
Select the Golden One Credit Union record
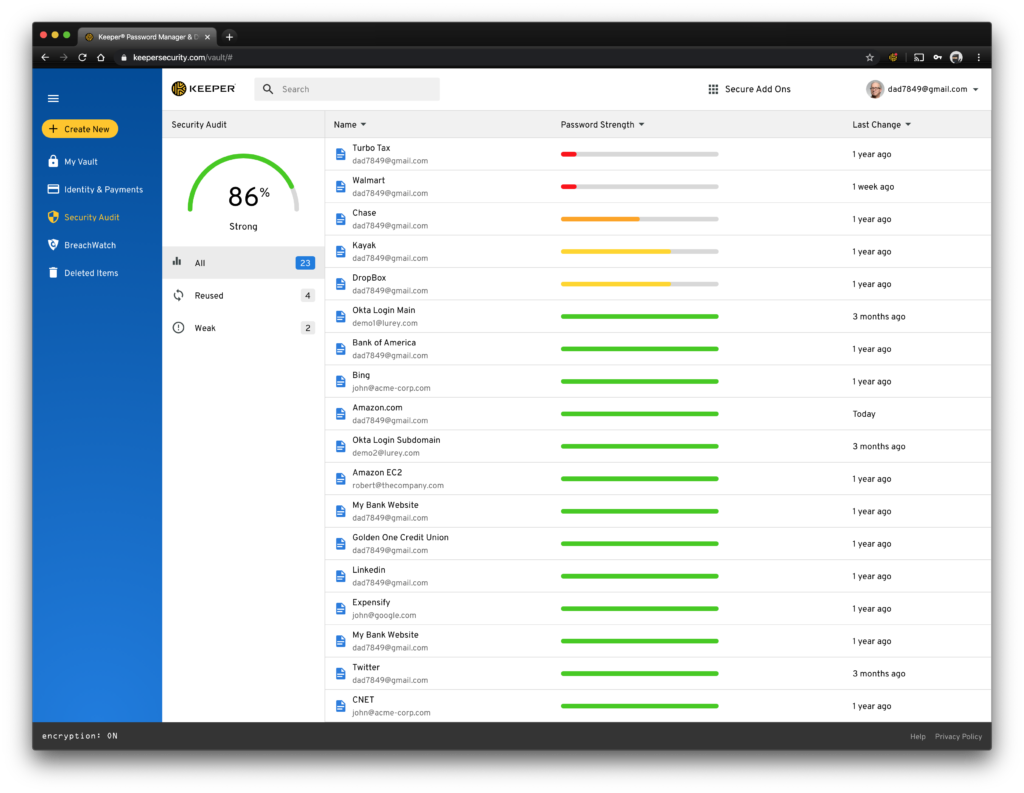coord(658,543)
